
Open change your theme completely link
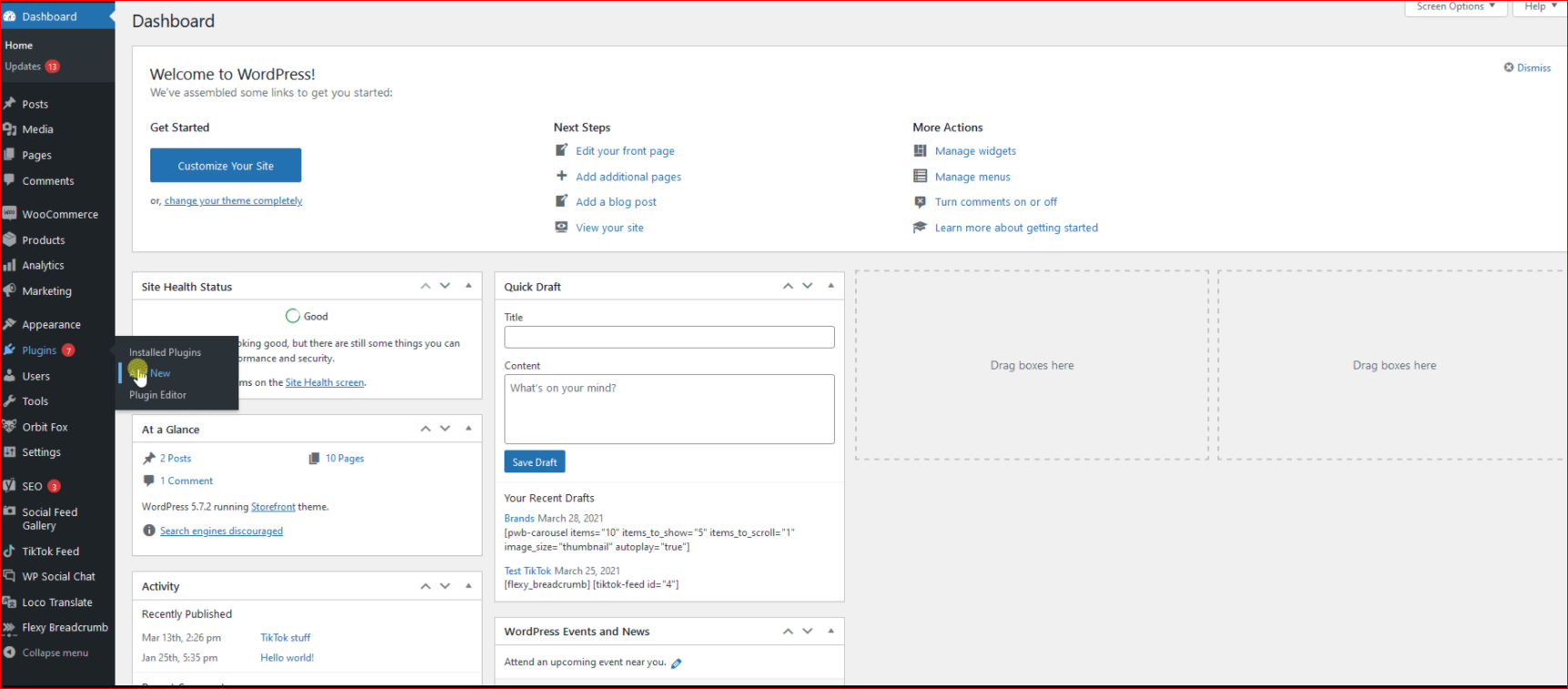(x=233, y=201)
